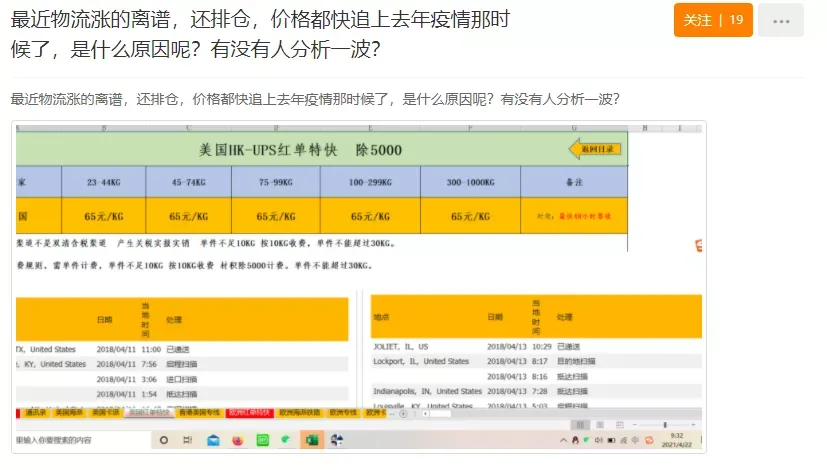Open QQ penguin icon in system tray
This screenshot has width=827, height=470.
[575, 440]
